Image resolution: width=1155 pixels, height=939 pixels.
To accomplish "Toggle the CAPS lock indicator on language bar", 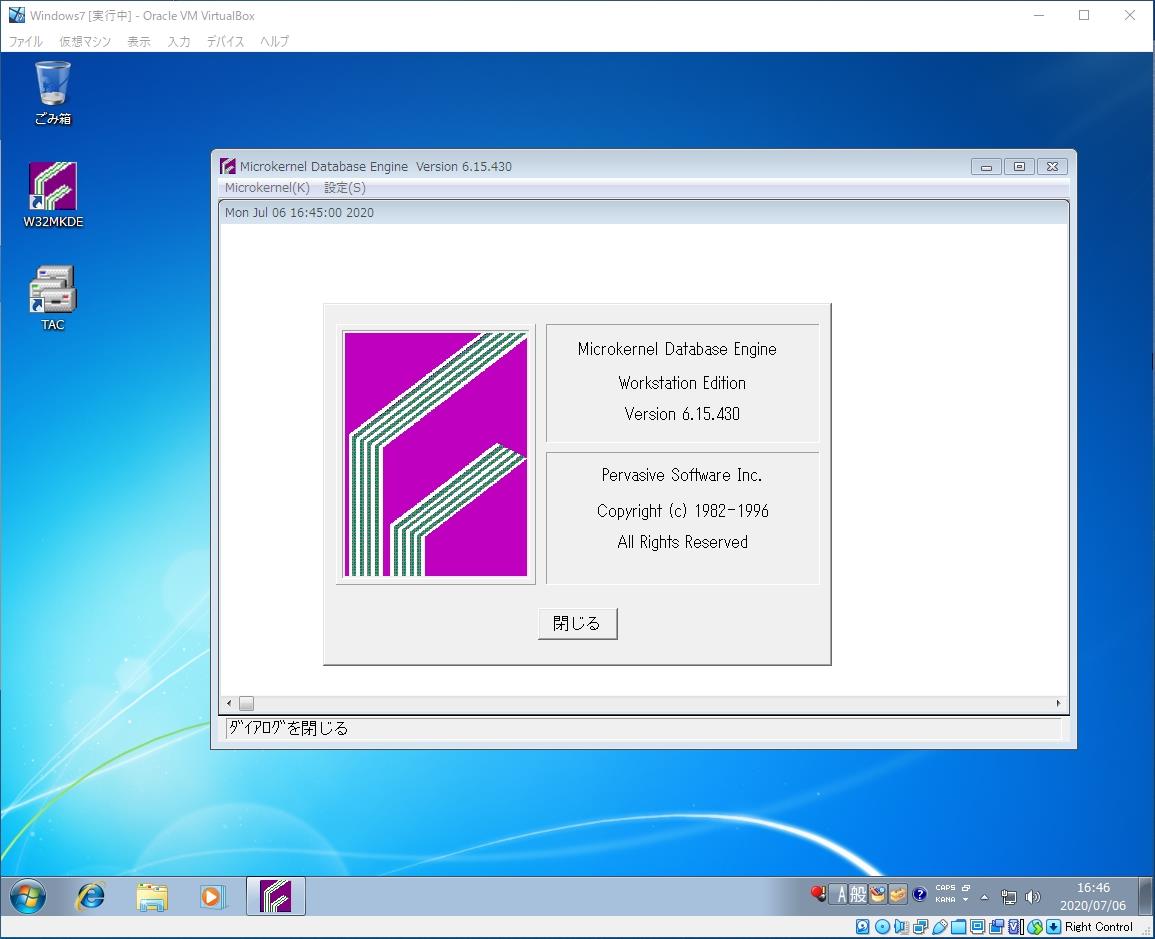I will (x=945, y=888).
